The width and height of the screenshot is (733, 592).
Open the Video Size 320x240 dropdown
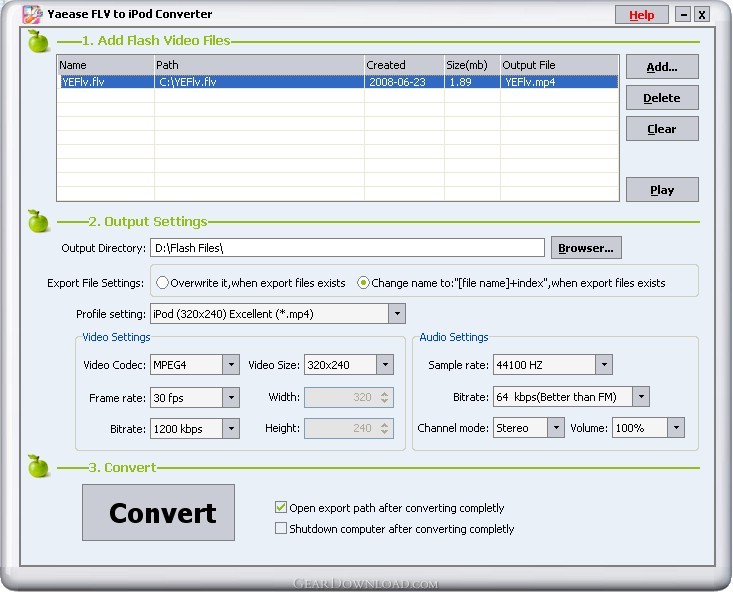click(x=385, y=365)
